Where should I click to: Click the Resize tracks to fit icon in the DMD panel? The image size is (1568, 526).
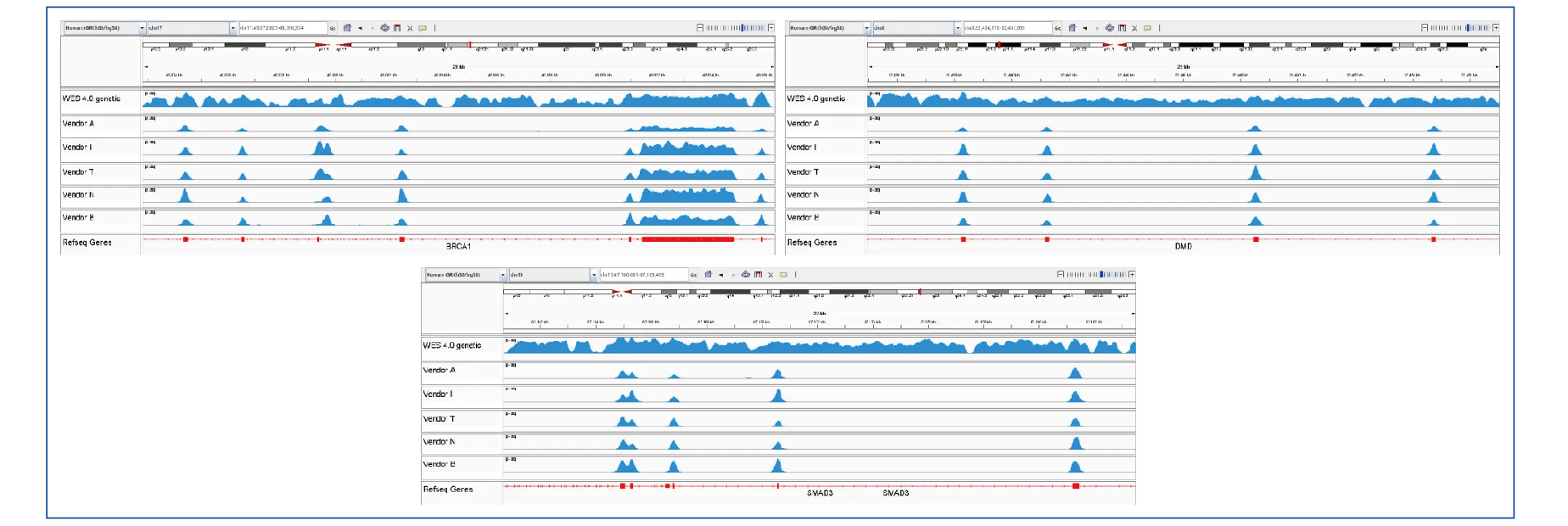(x=1134, y=28)
